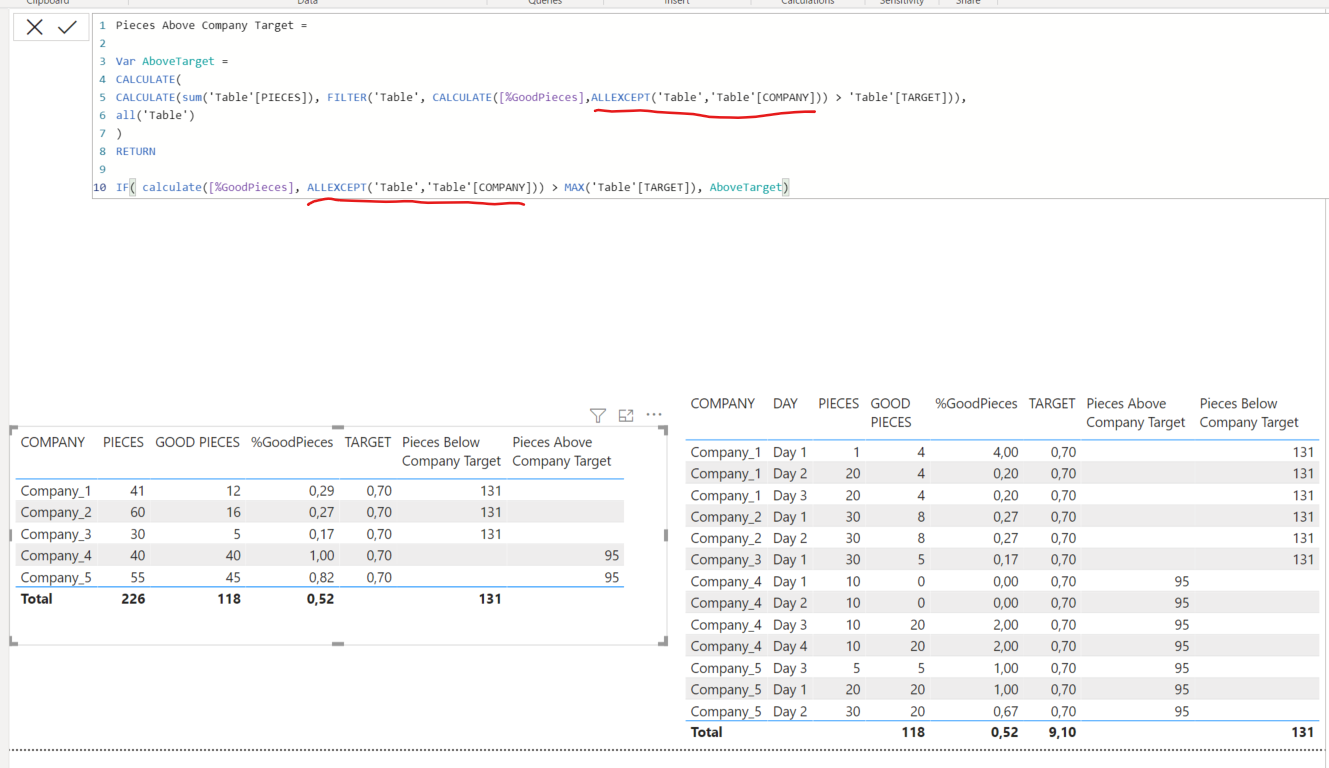Click the 0,82 value for Company_5
Screen dimensions: 1329x768
pyautogui.click(x=320, y=577)
